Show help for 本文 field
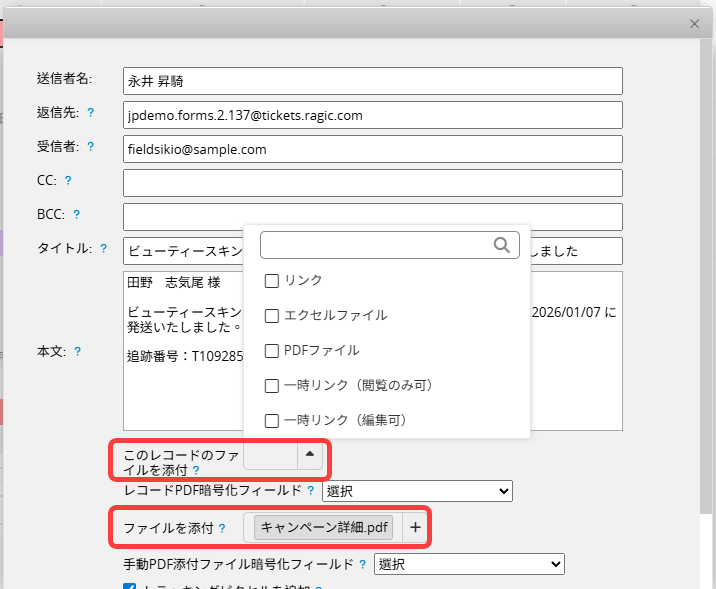 coord(77,352)
